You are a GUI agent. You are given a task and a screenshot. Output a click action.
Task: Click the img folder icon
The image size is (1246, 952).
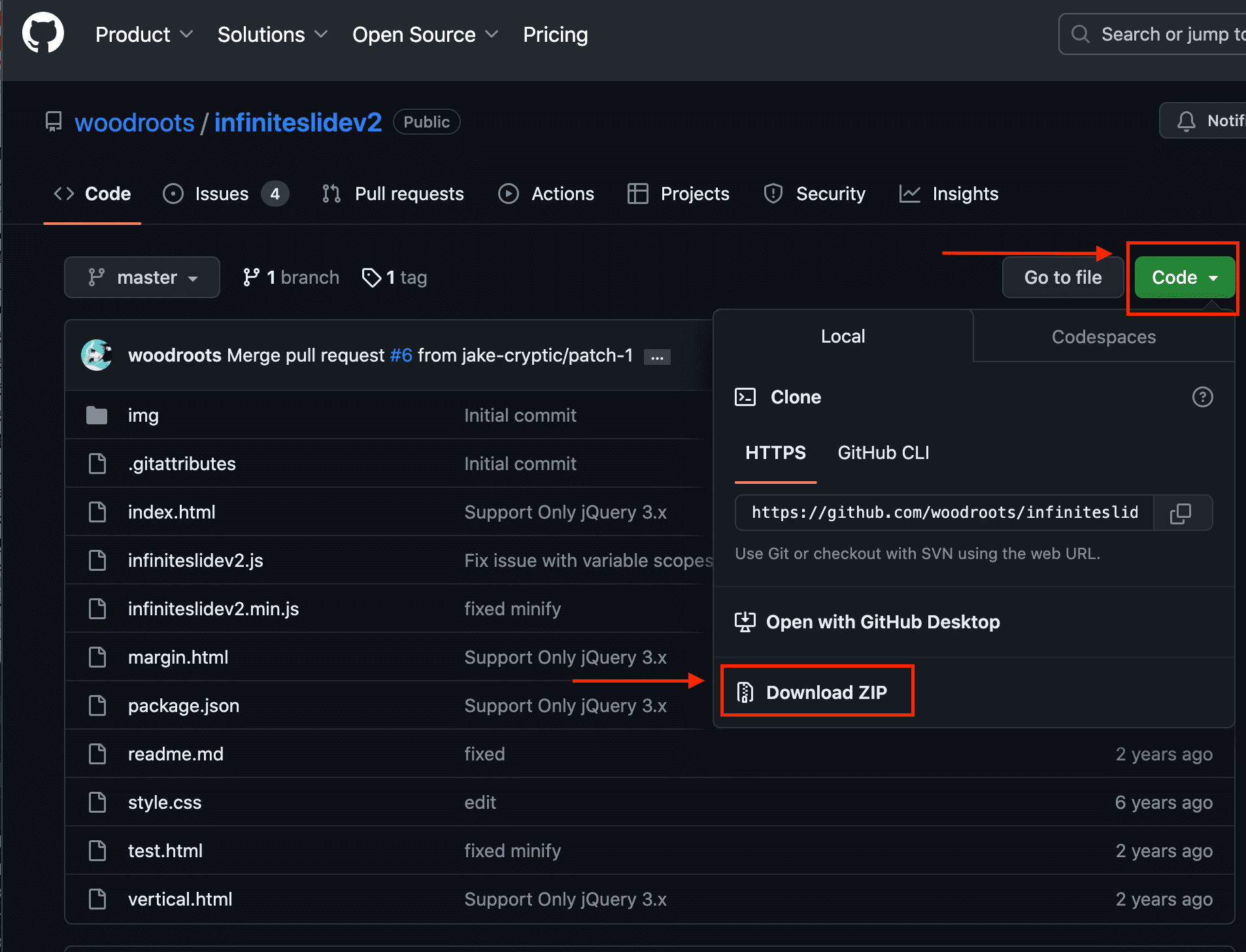(x=97, y=415)
